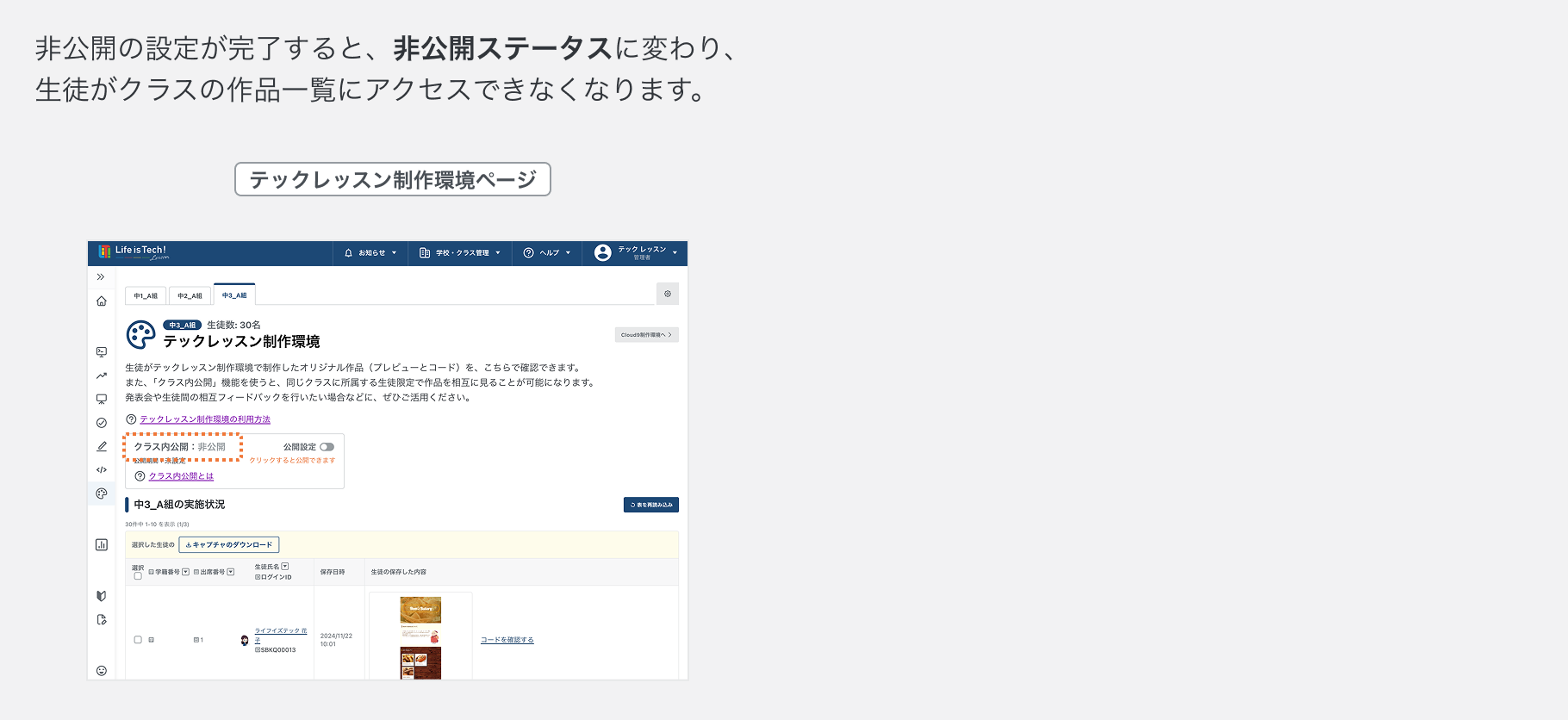Open sort dropdown next to 生徒氏名
This screenshot has width=1568, height=720.
285,567
